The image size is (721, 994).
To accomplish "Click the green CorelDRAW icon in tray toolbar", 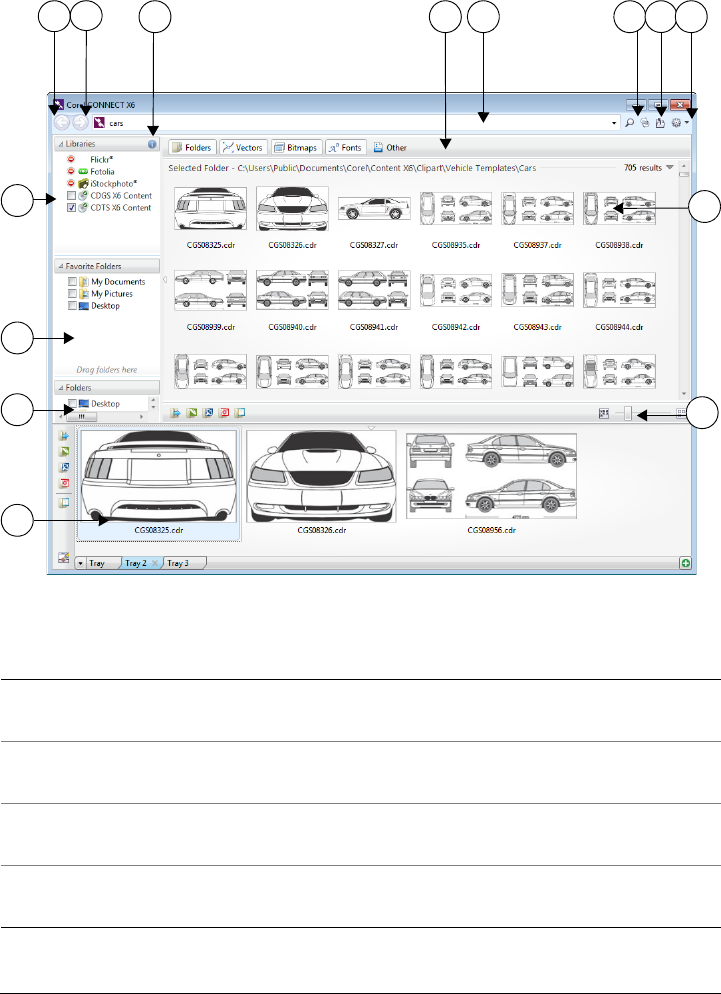I will 64,452.
